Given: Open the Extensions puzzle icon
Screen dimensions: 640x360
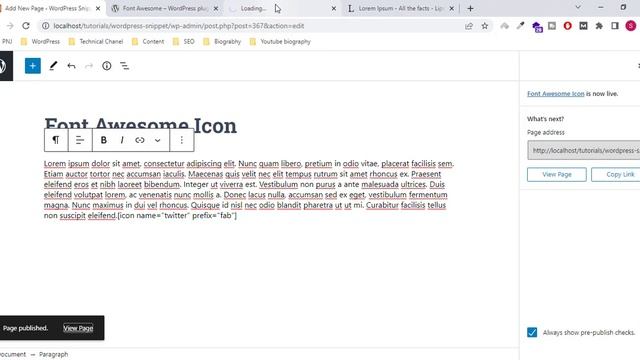Looking at the screenshot, I should (x=599, y=26).
